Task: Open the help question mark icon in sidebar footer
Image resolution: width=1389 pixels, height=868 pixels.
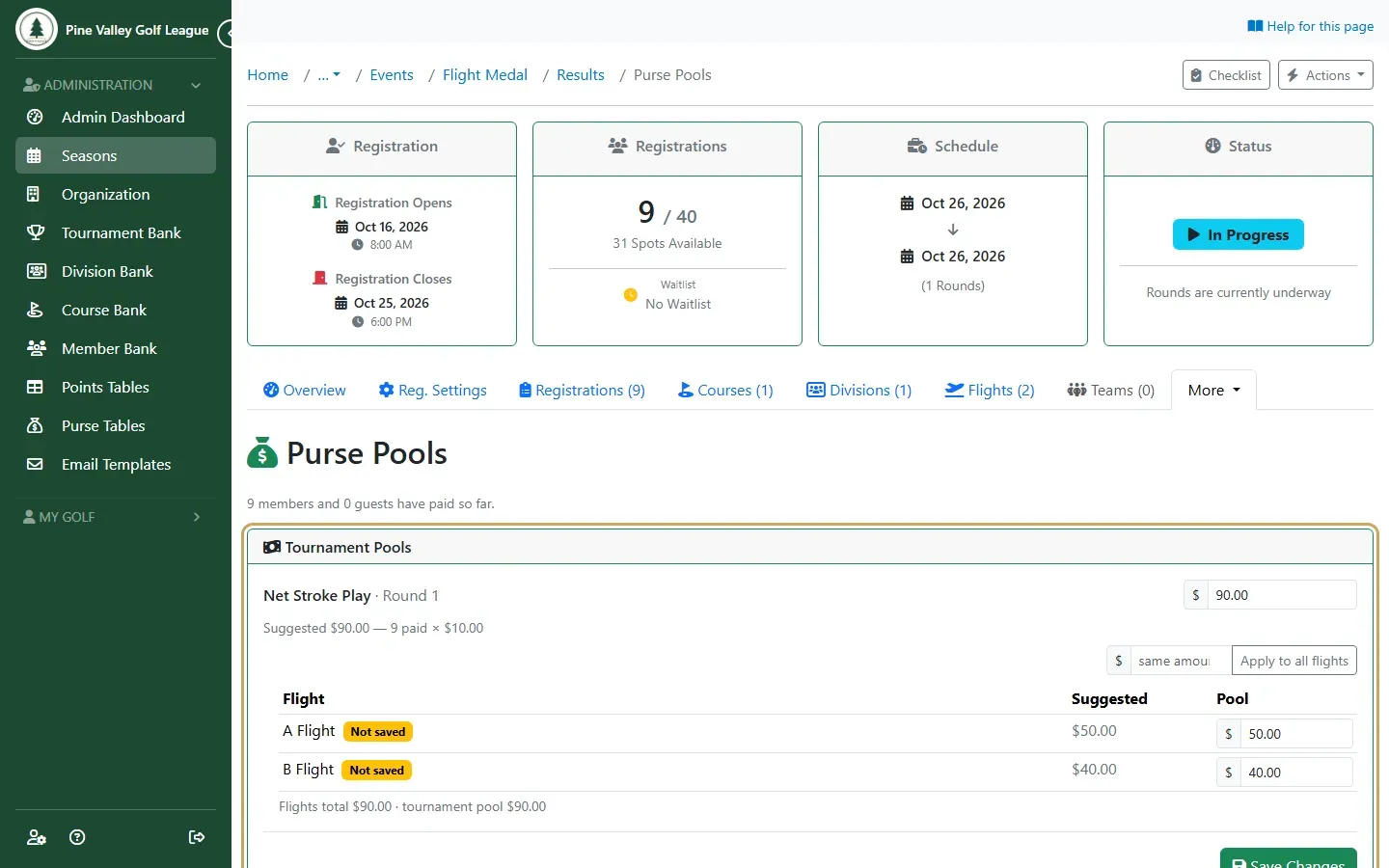Action: coord(78,837)
